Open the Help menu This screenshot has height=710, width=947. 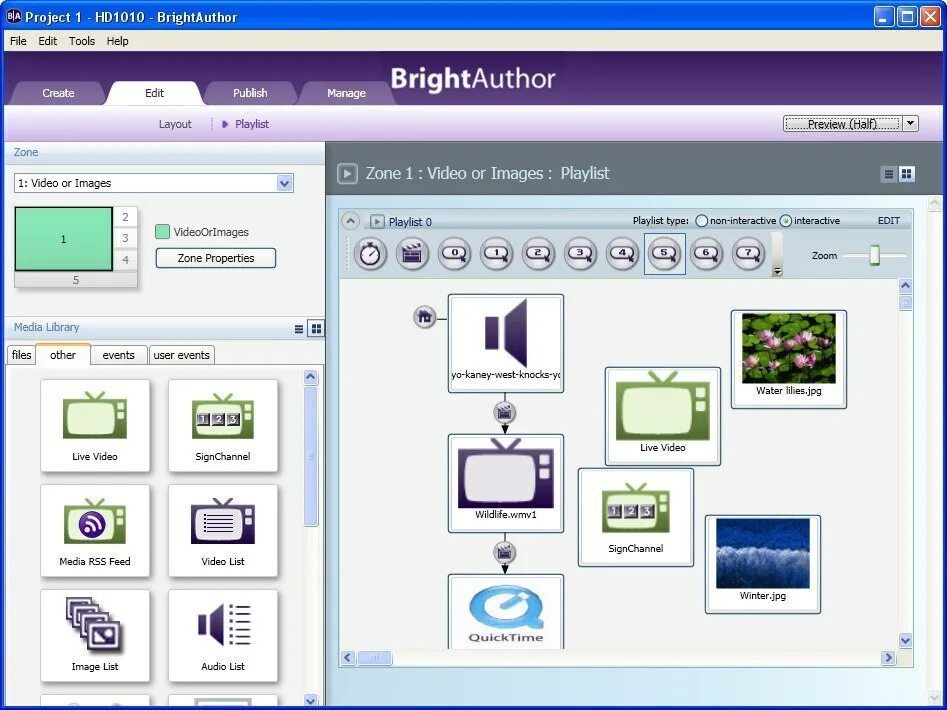(117, 41)
